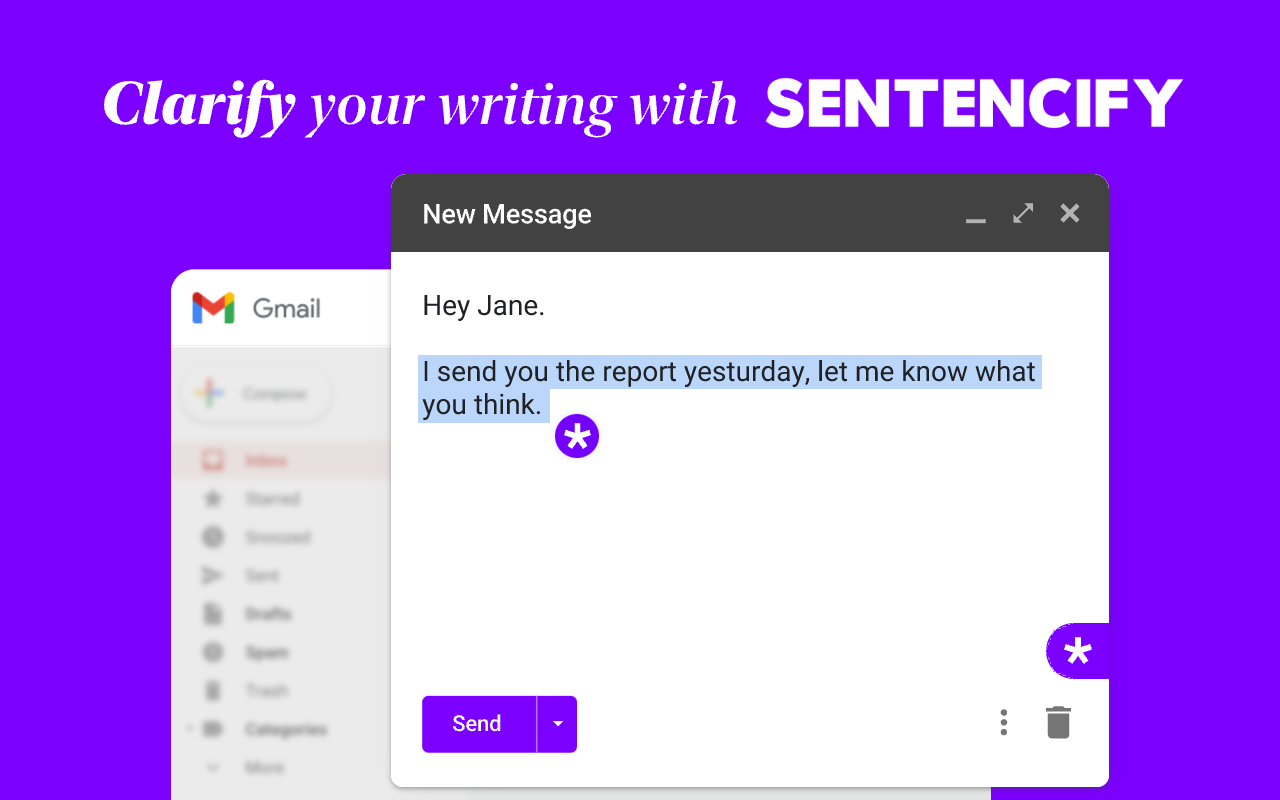This screenshot has height=800, width=1280.
Task: Close the New Message compose window
Action: (x=1070, y=213)
